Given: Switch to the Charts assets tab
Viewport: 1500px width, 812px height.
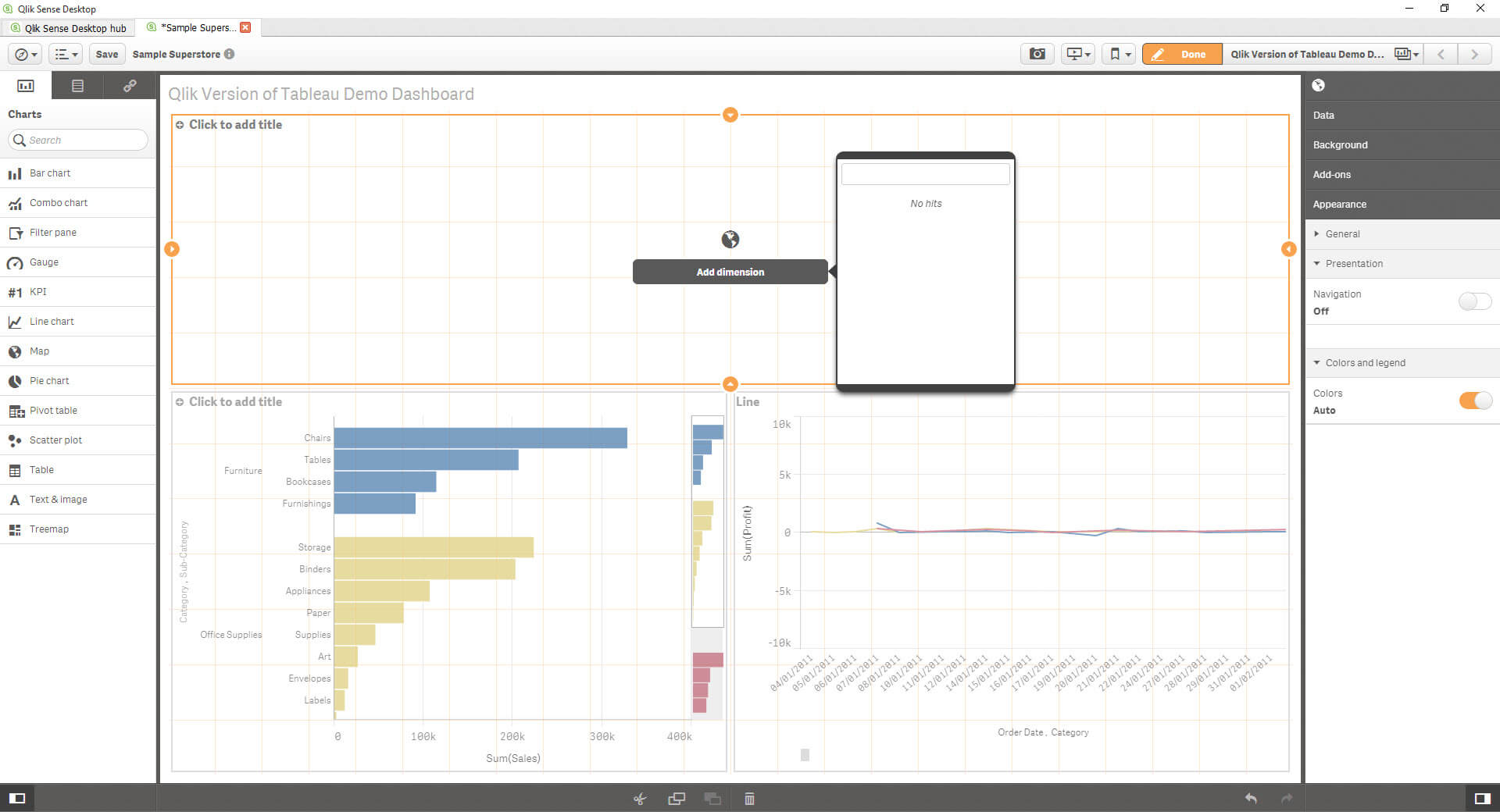Looking at the screenshot, I should click(26, 86).
